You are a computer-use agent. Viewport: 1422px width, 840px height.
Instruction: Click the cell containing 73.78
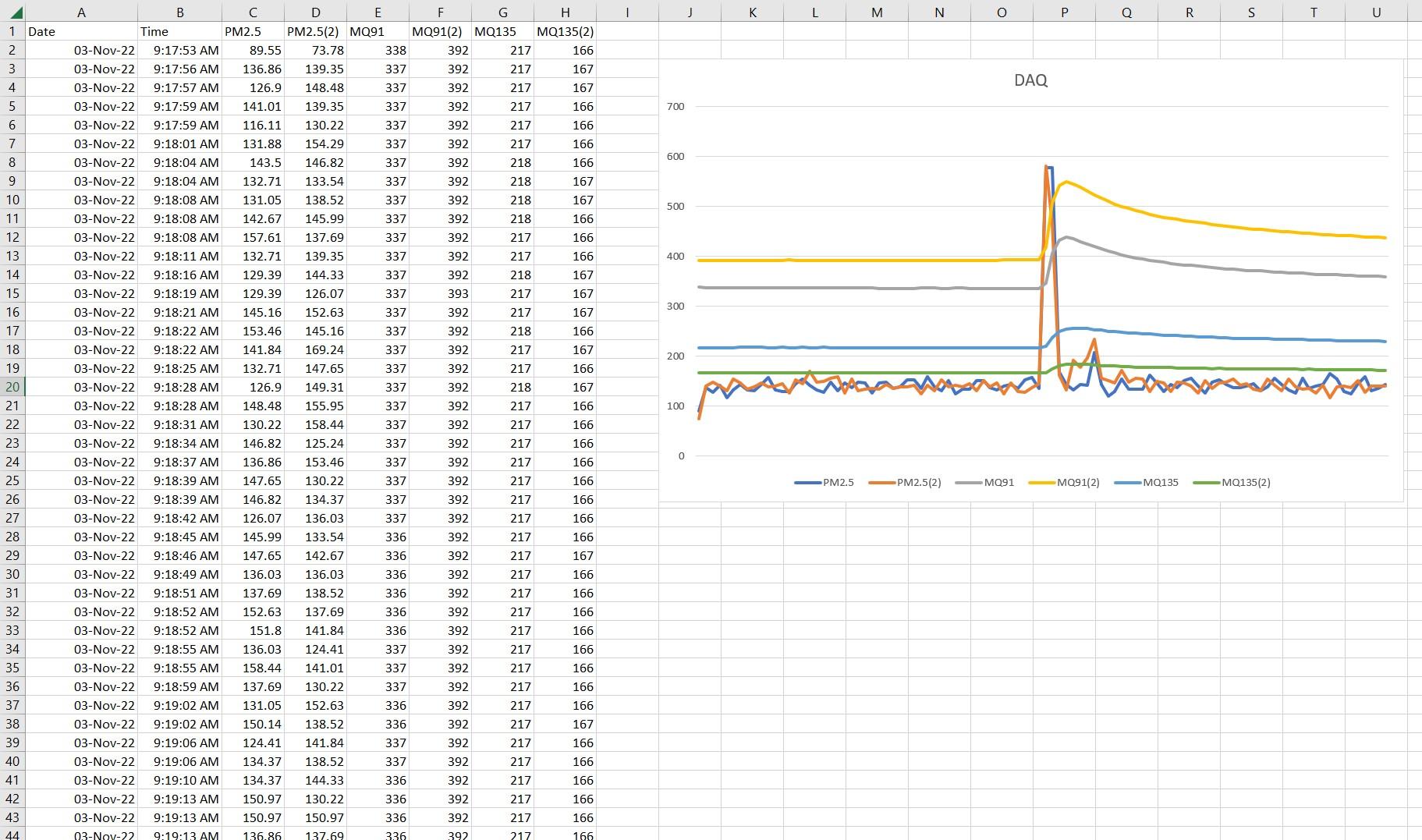click(315, 50)
